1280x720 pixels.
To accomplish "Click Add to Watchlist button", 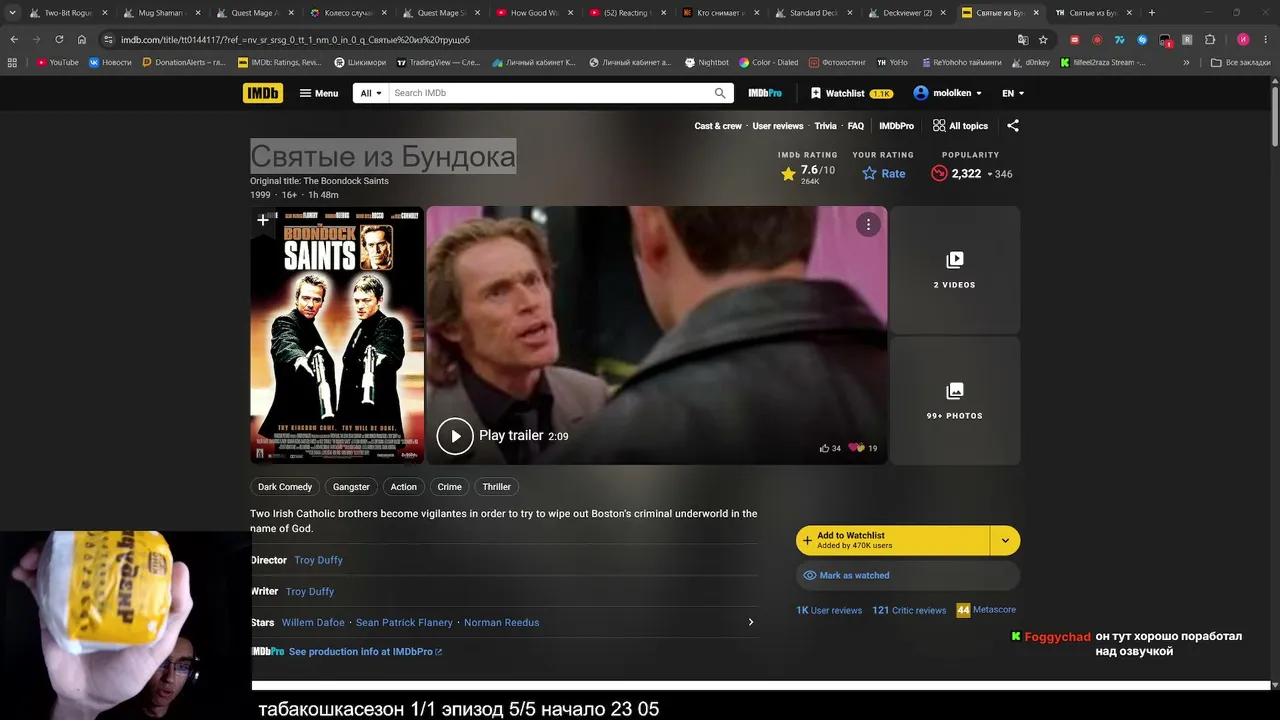I will 893,541.
